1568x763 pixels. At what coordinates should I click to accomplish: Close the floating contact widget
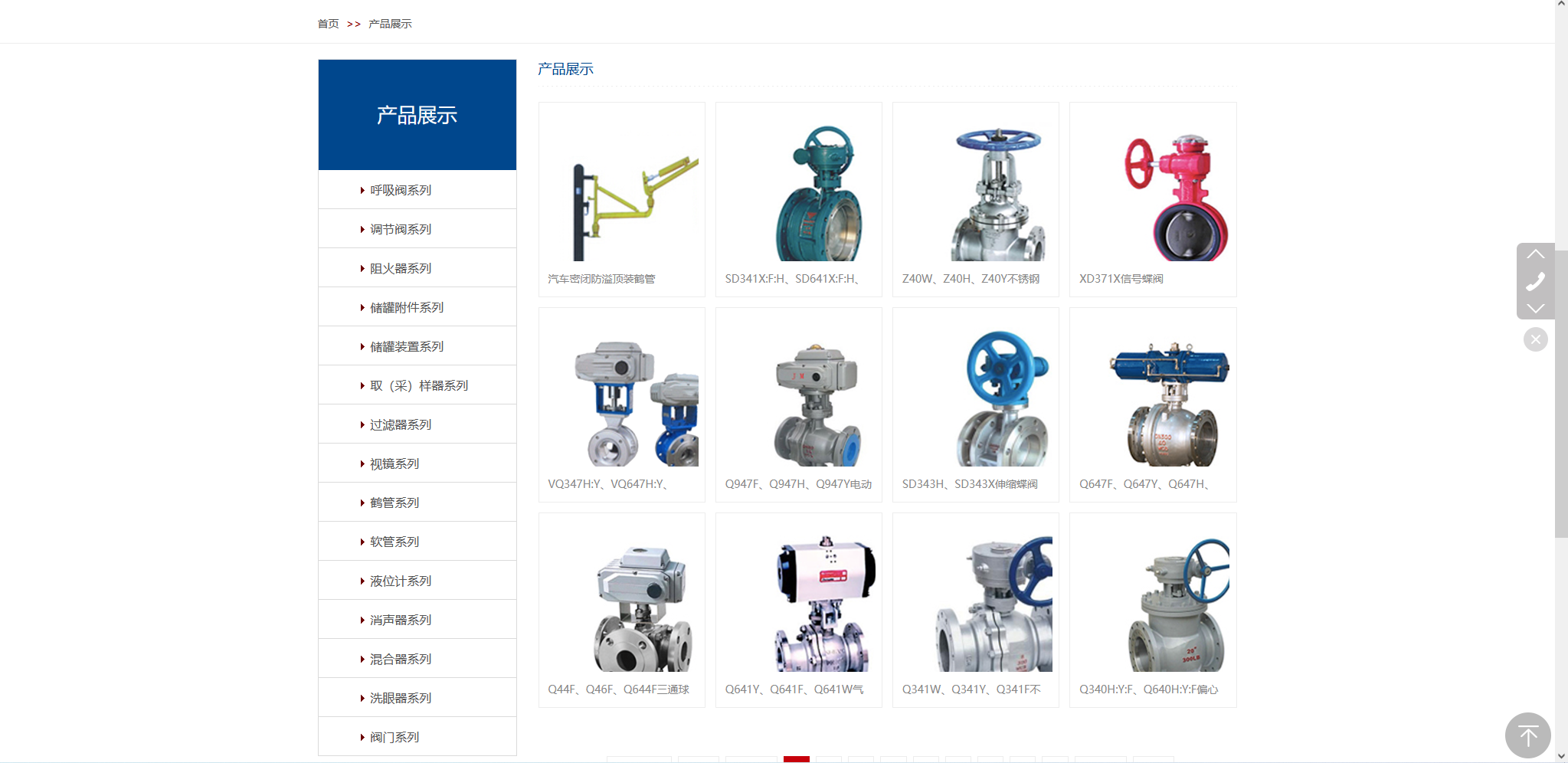pos(1535,339)
